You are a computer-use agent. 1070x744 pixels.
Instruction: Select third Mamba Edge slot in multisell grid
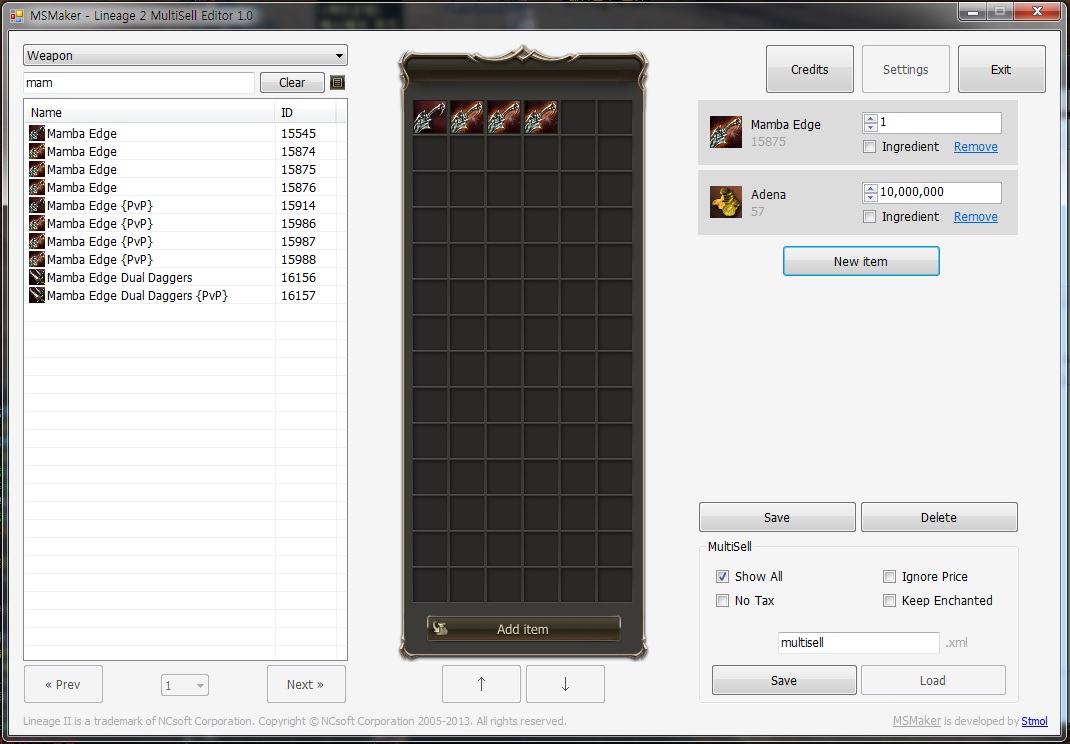pos(504,117)
